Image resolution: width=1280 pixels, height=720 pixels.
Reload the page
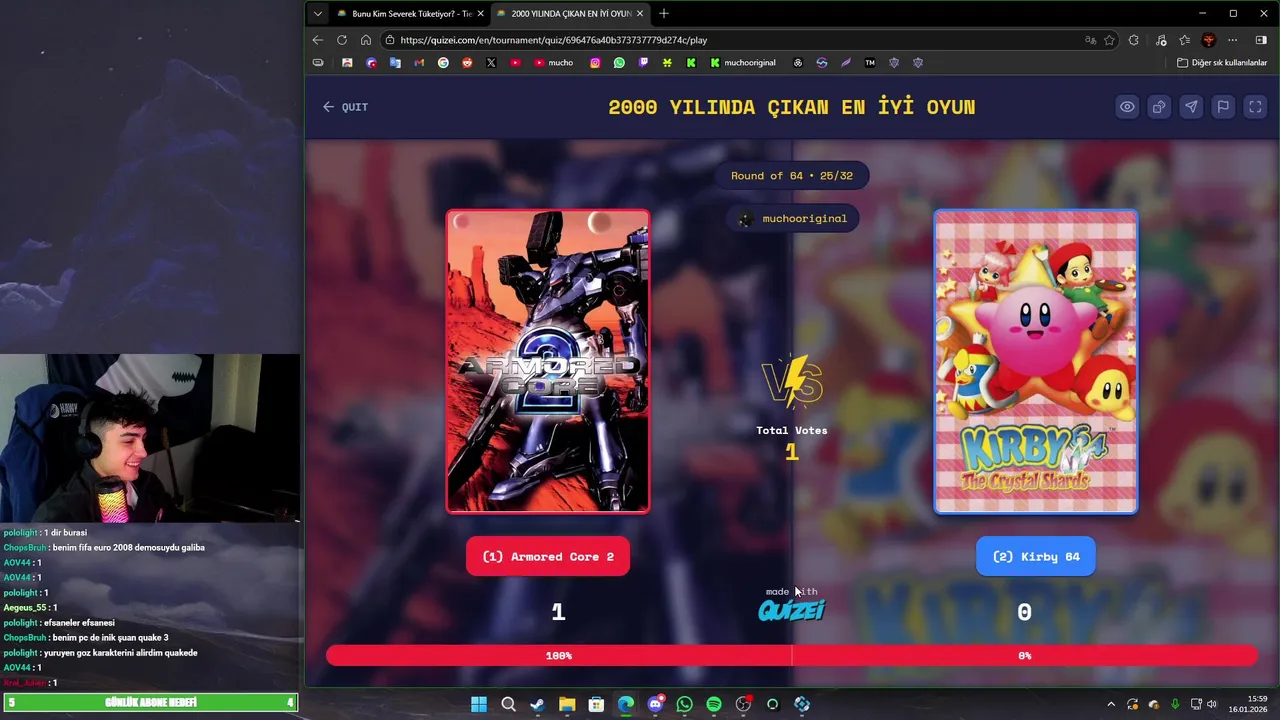[342, 40]
